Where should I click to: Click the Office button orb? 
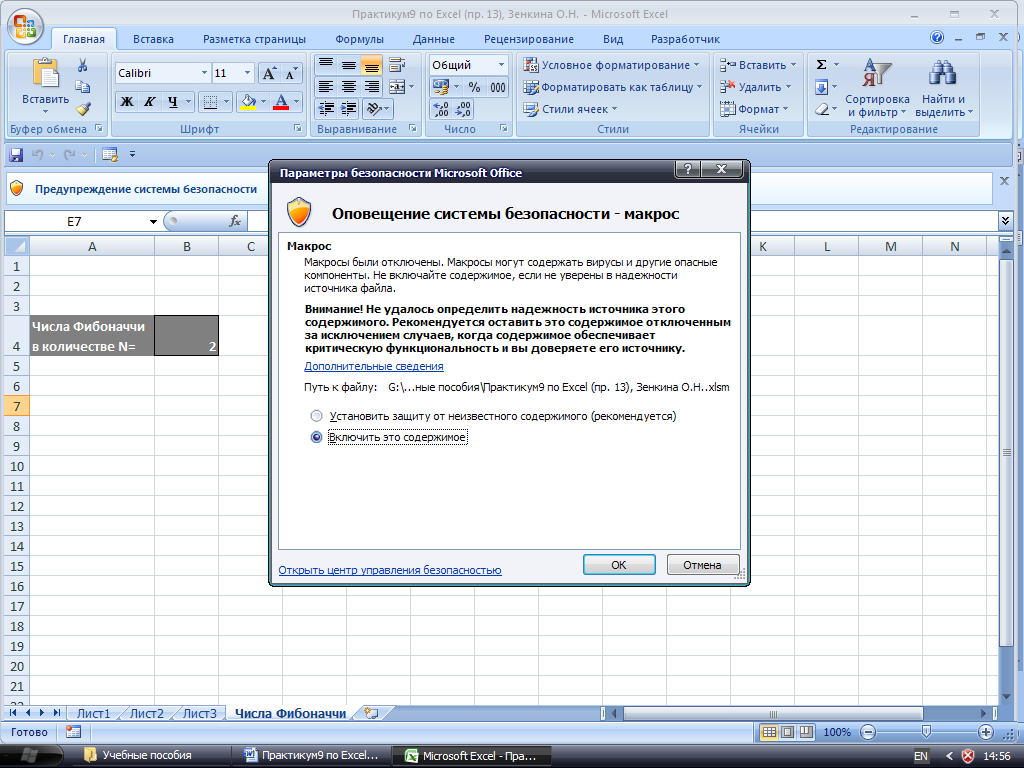tap(25, 27)
